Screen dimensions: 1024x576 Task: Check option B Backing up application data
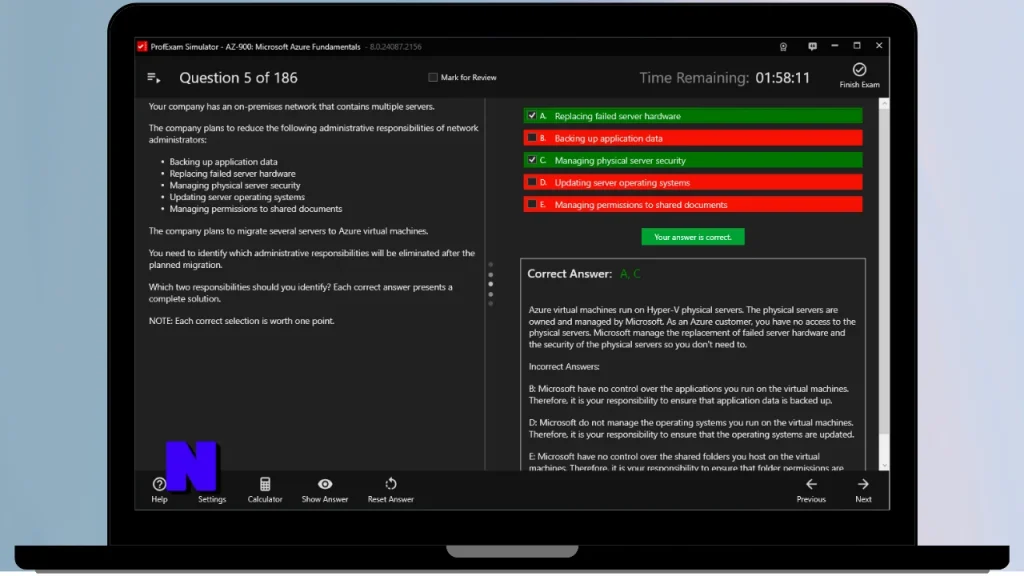pos(532,138)
